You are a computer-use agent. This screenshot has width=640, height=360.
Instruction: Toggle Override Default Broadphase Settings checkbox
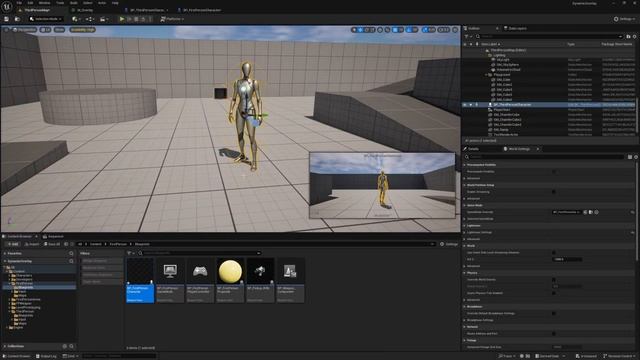(x=554, y=313)
